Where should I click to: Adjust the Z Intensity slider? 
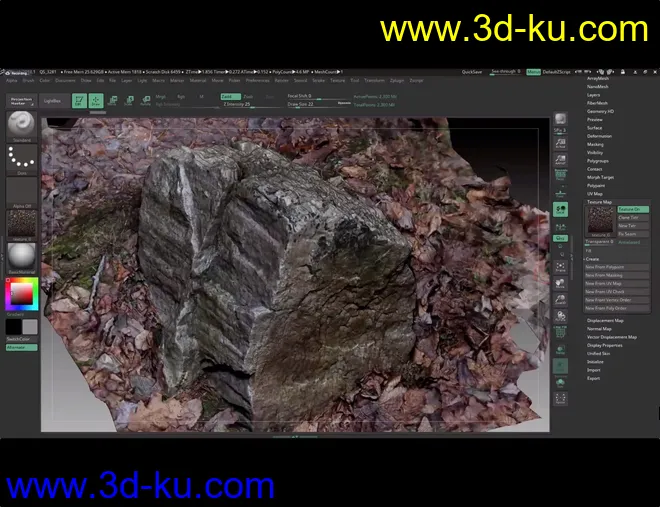tap(251, 104)
